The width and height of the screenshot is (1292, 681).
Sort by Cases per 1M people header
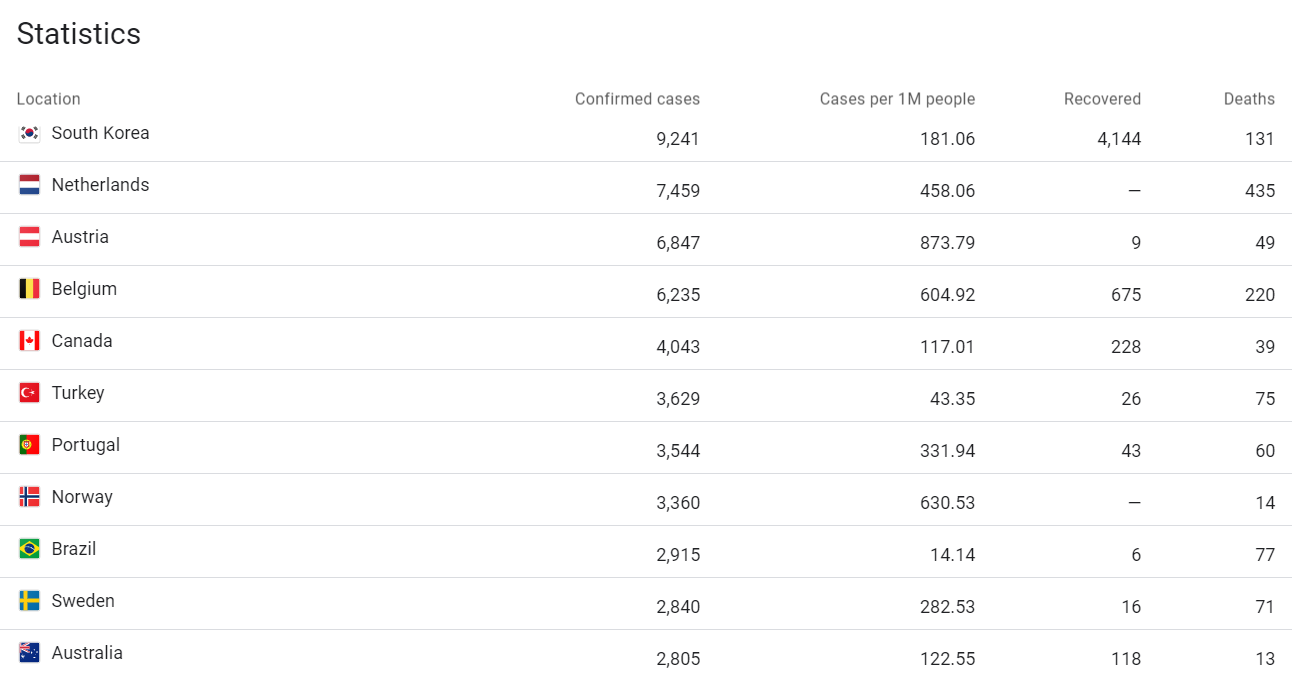897,99
